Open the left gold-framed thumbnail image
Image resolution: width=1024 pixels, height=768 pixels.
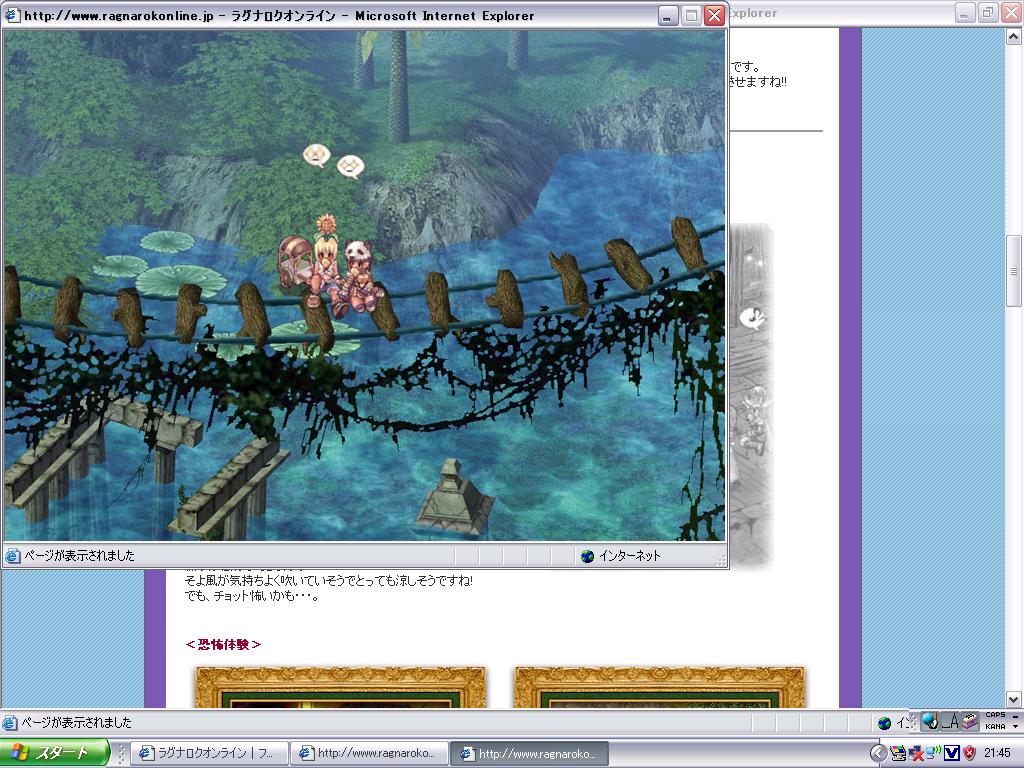pos(340,687)
